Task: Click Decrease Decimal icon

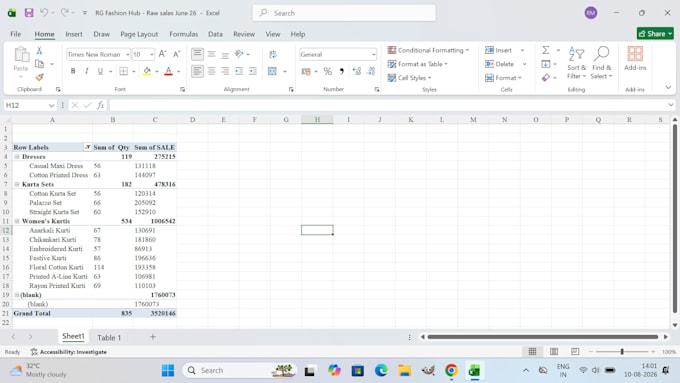Action: (371, 71)
